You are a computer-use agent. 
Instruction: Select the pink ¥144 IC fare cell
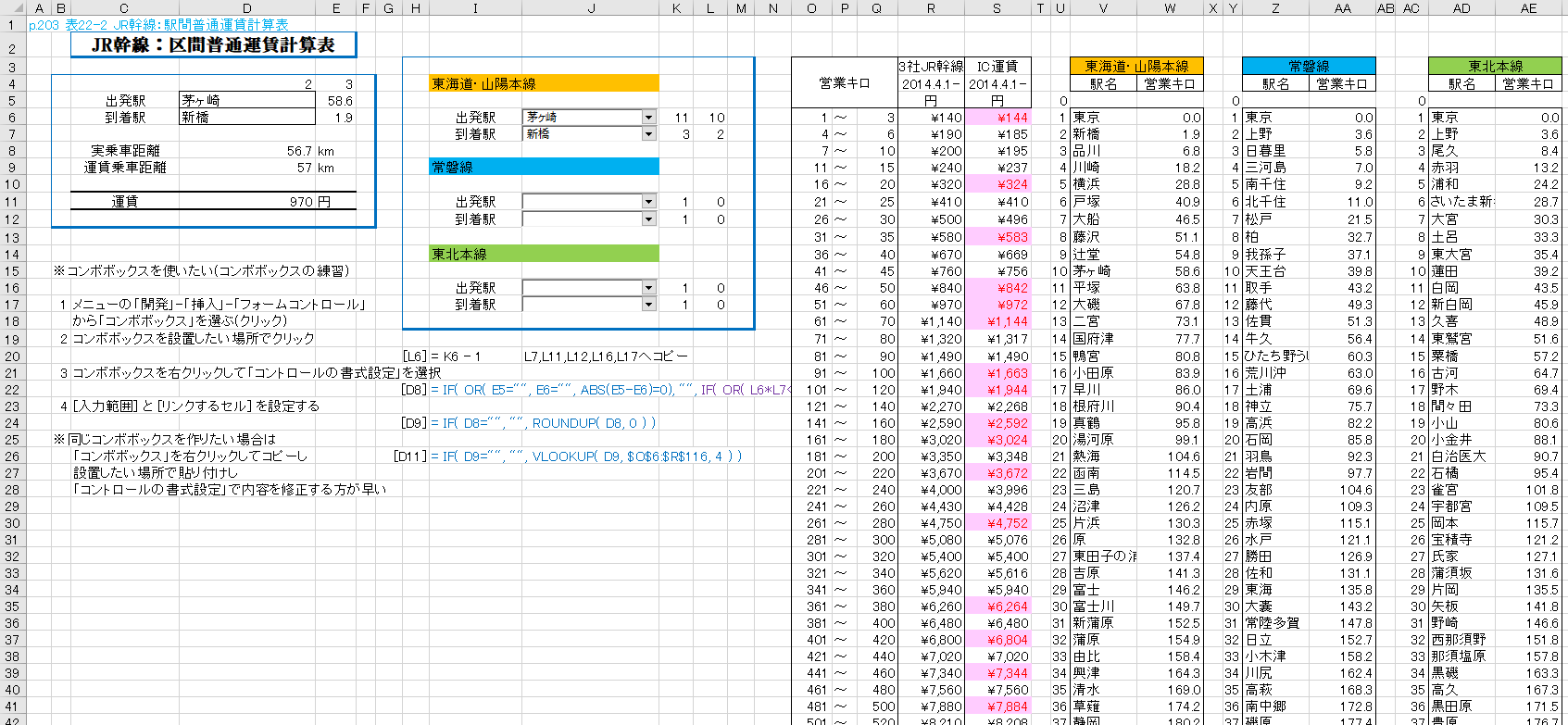pyautogui.click(x=997, y=118)
